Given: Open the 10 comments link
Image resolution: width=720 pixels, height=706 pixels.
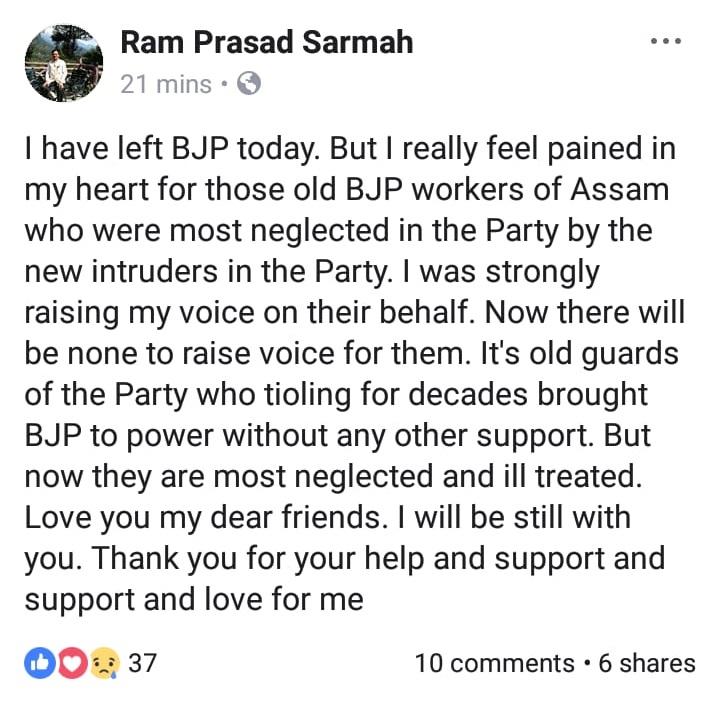Looking at the screenshot, I should click(x=495, y=663).
